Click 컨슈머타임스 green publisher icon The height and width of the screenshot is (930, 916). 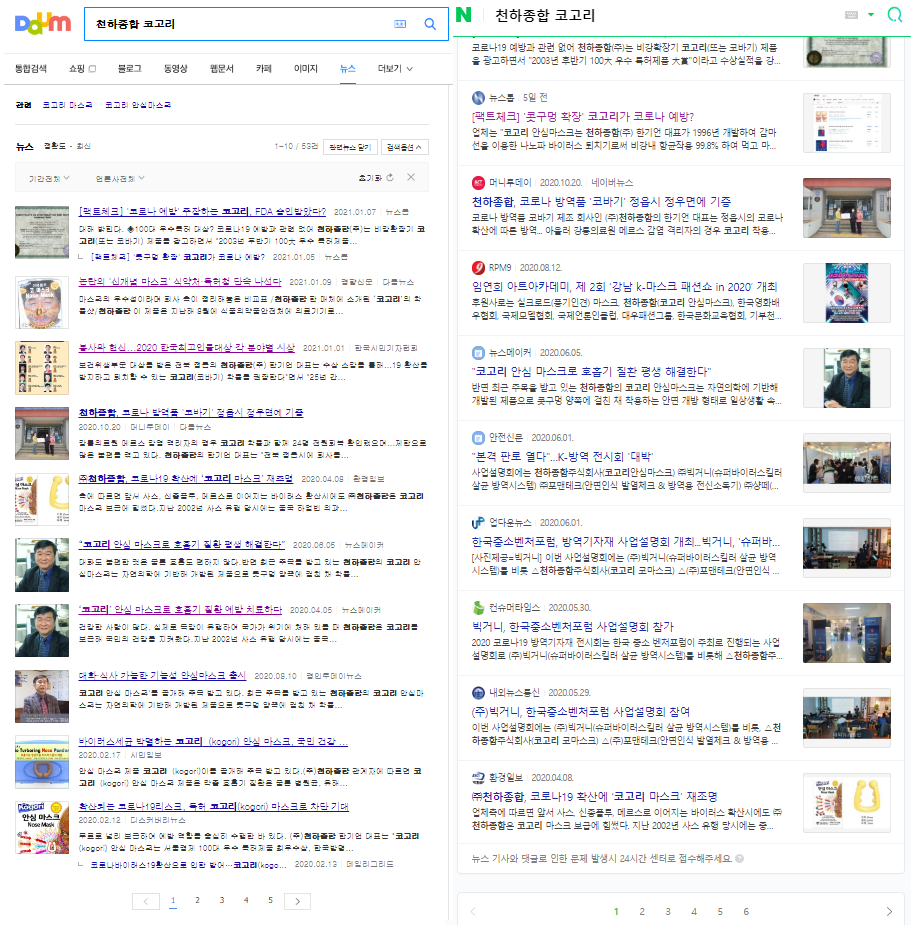pyautogui.click(x=478, y=607)
